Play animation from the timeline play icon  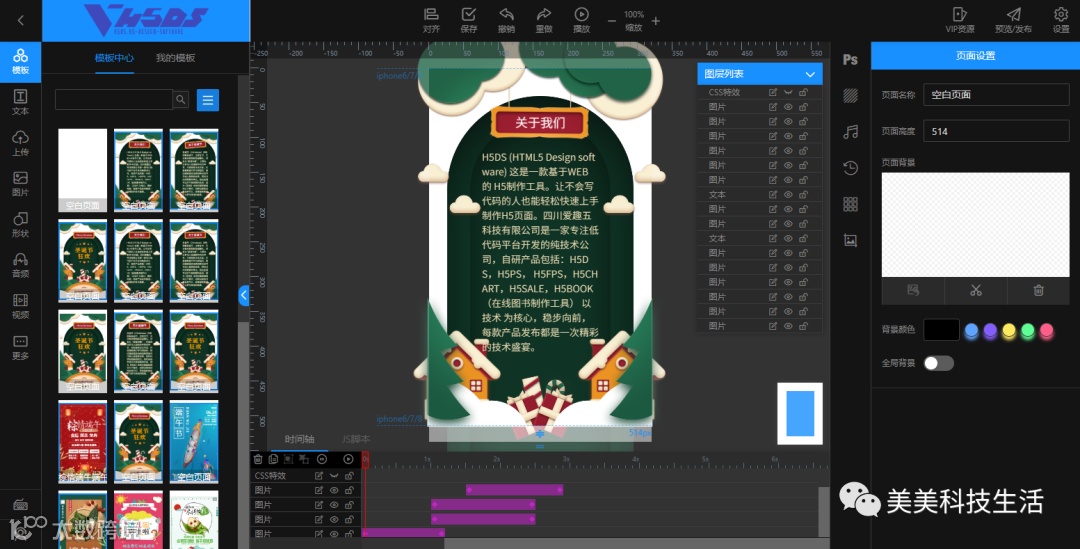(x=349, y=459)
